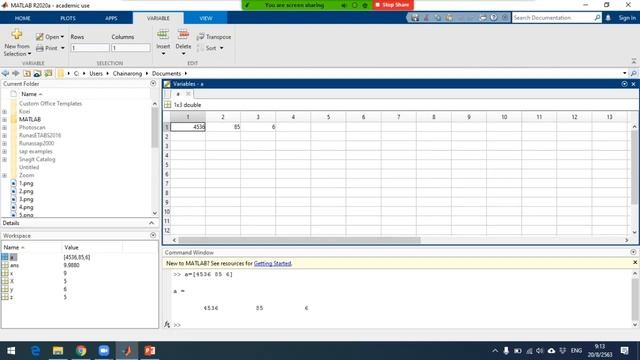Click Documents in the address path
The height and width of the screenshot is (360, 640).
point(166,73)
